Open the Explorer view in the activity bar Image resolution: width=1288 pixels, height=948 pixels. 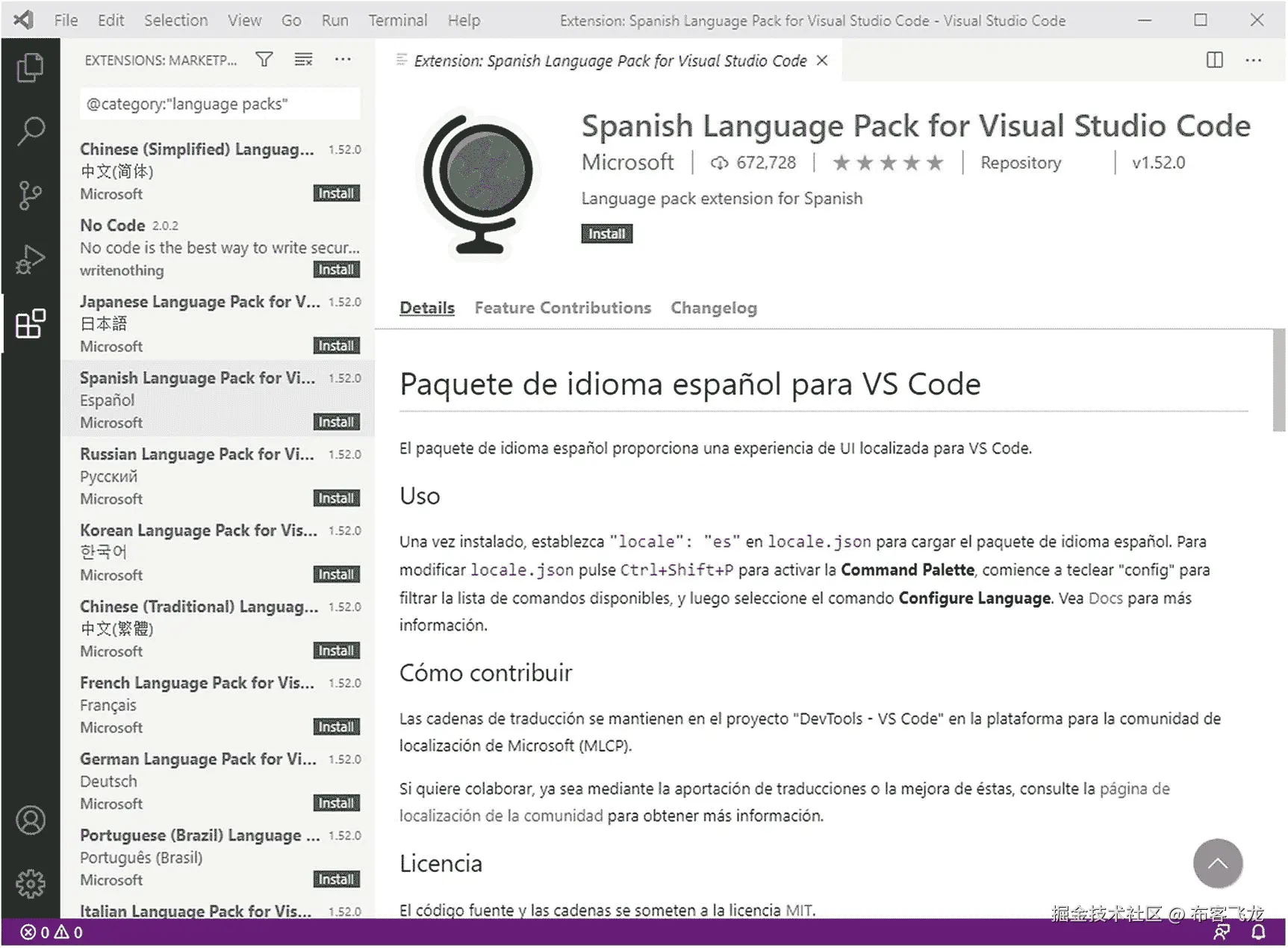click(x=31, y=66)
